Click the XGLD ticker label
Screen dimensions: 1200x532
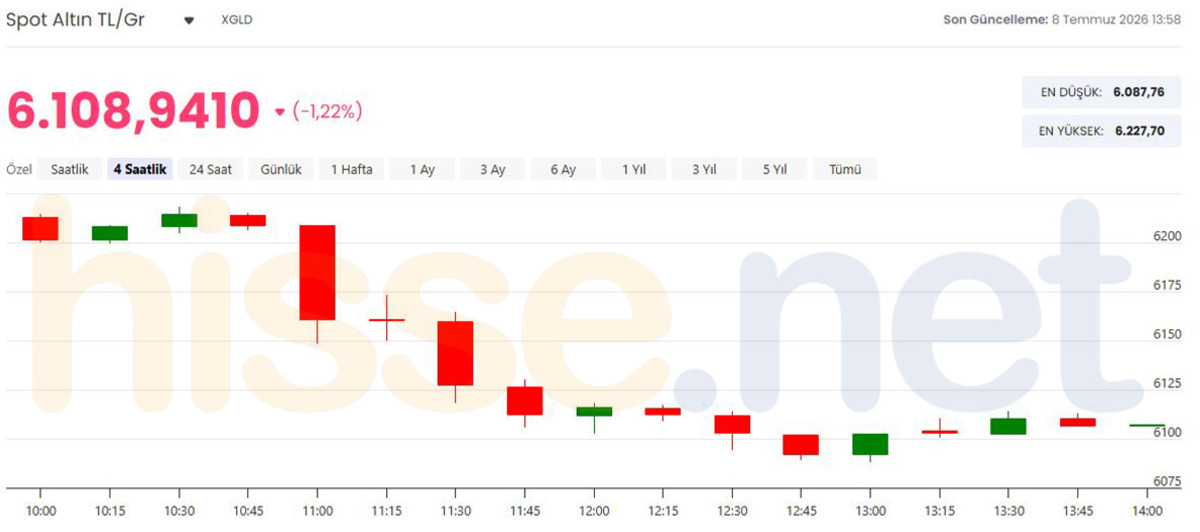[237, 21]
